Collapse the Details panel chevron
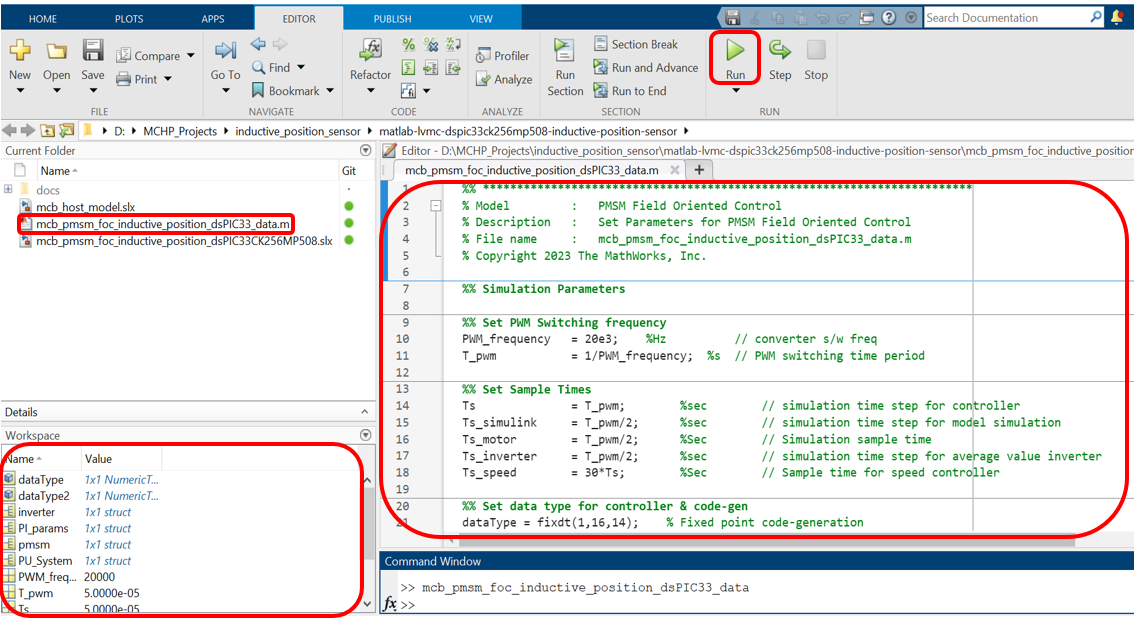The image size is (1138, 621). coord(364,411)
